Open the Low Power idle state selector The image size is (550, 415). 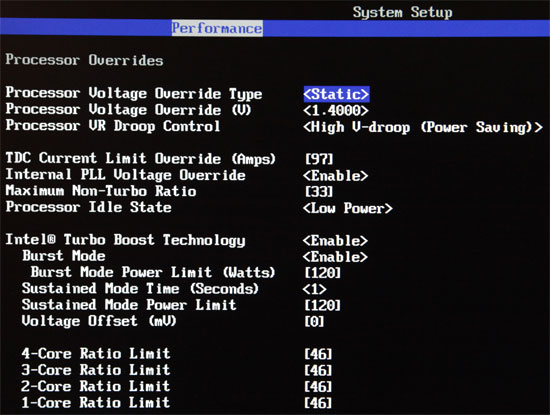point(348,208)
